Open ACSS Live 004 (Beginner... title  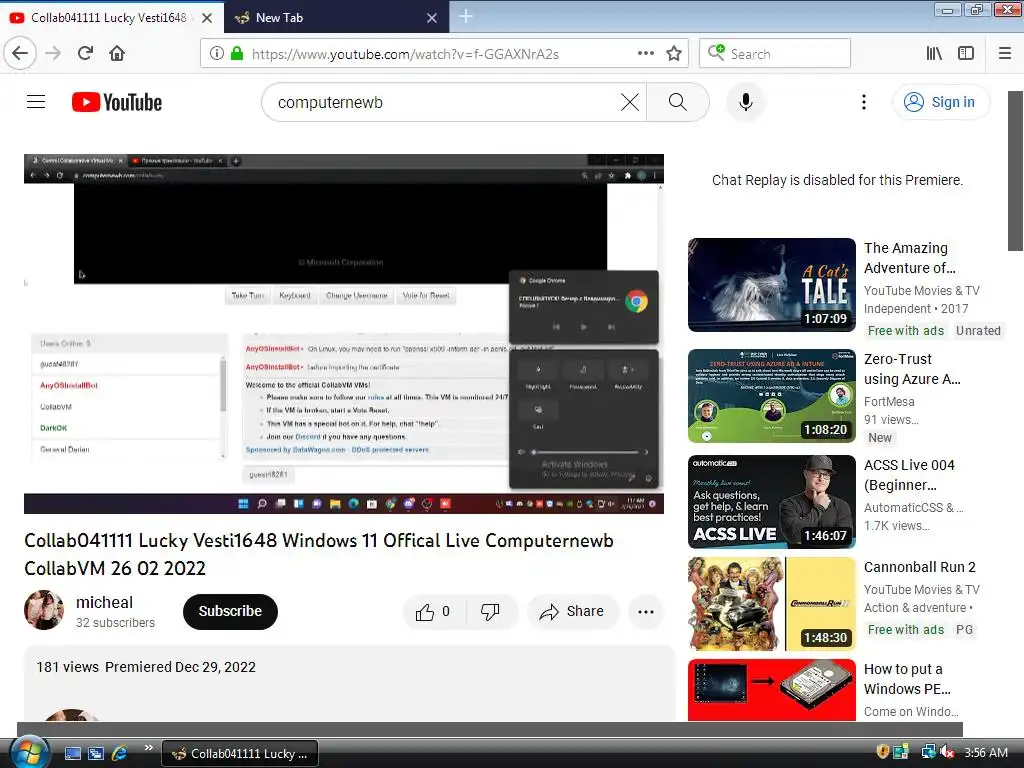(x=909, y=475)
